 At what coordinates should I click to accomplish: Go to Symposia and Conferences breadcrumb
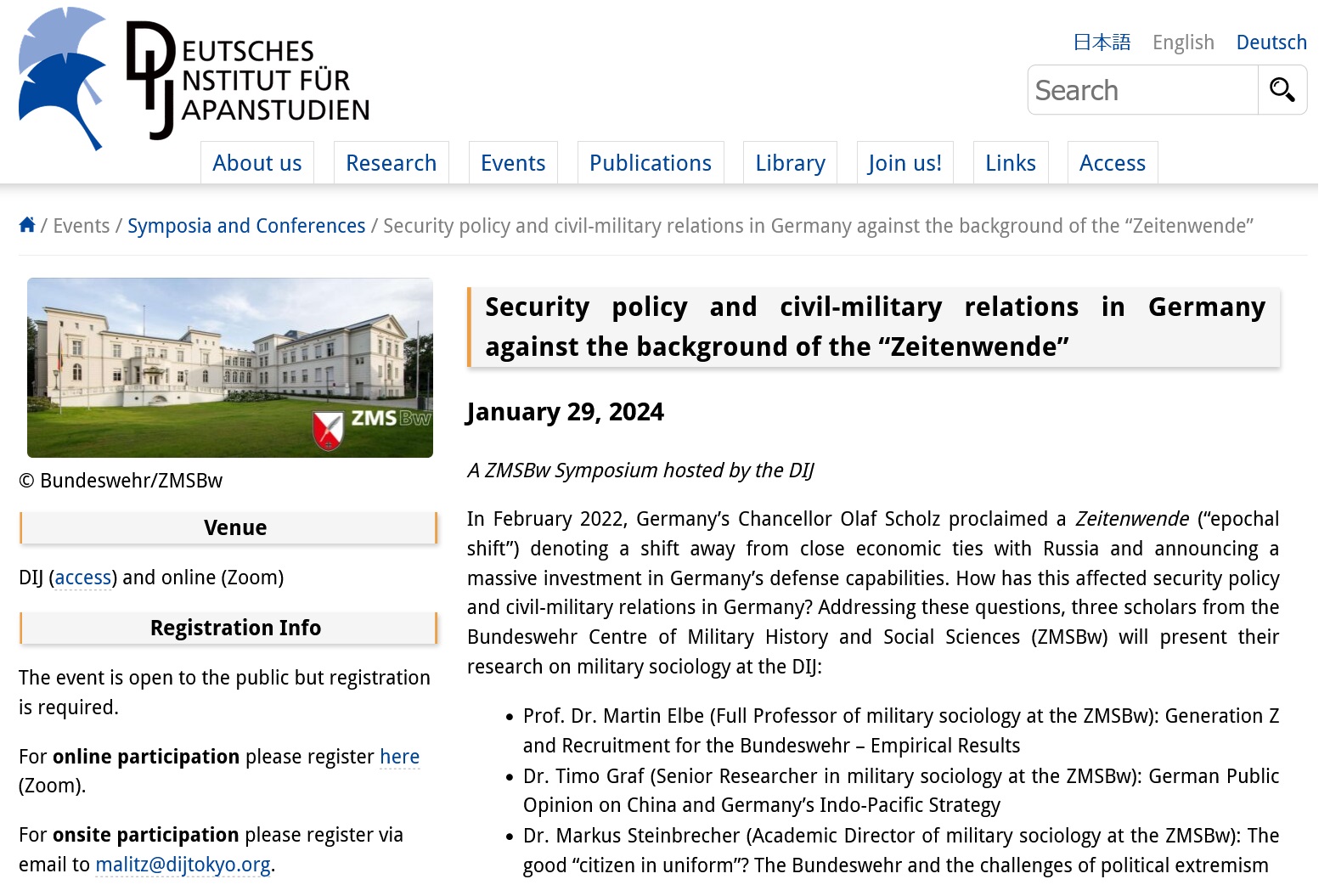pyautogui.click(x=246, y=226)
